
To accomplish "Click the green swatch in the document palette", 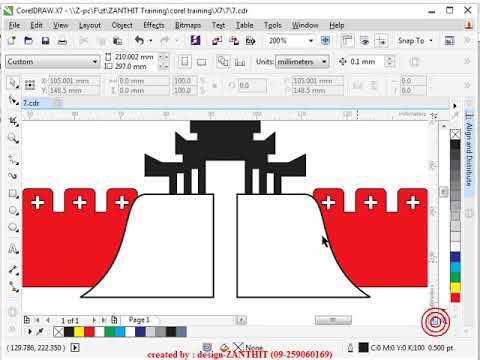I will [109, 331].
